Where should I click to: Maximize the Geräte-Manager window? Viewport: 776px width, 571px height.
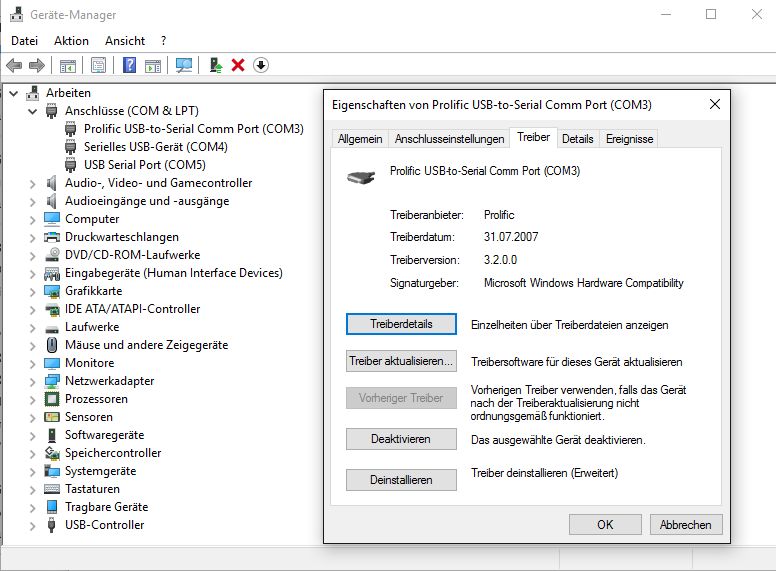click(x=711, y=14)
